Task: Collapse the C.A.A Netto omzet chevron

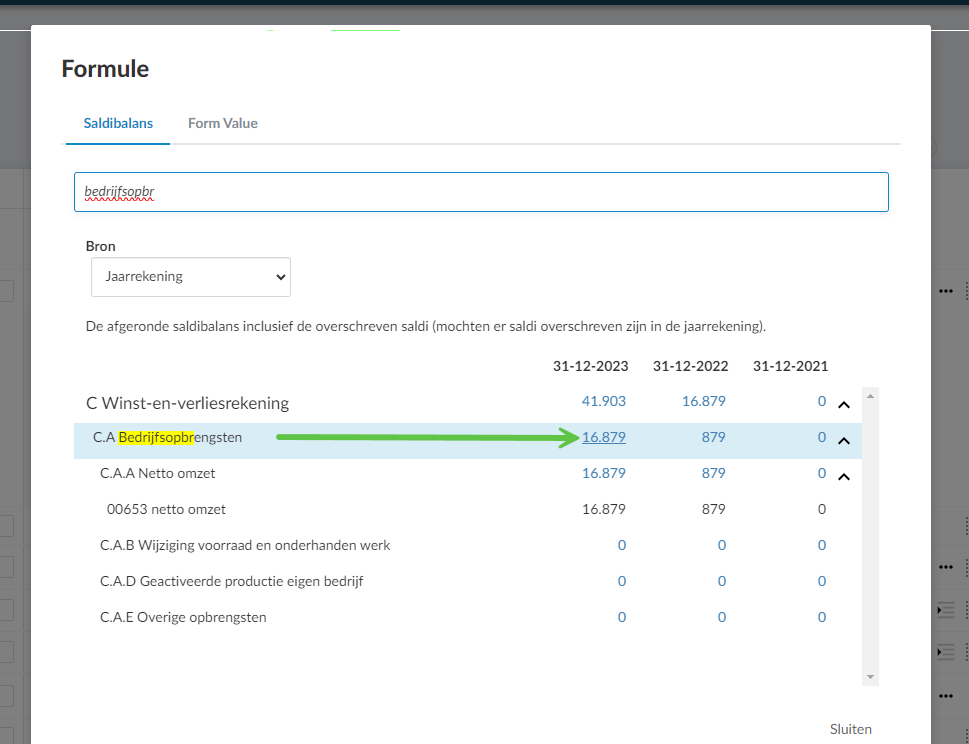Action: pyautogui.click(x=844, y=476)
